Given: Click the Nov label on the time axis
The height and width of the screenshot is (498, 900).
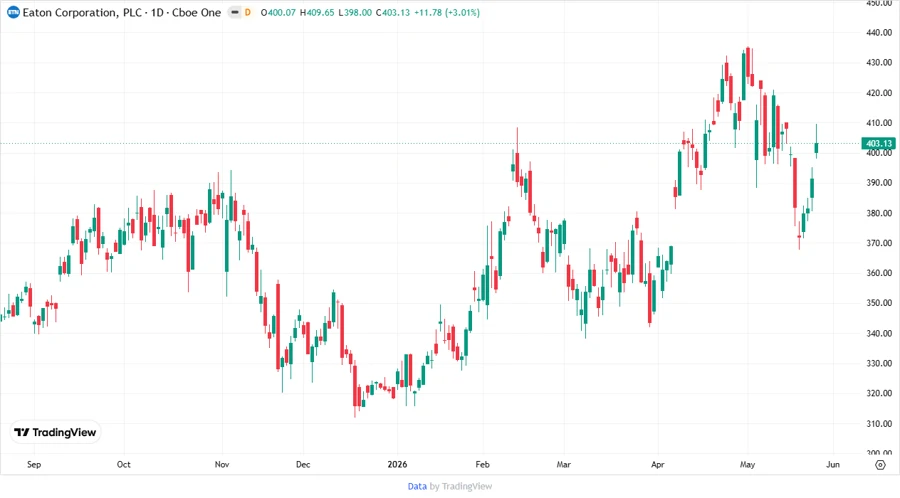Looking at the screenshot, I should (x=222, y=464).
